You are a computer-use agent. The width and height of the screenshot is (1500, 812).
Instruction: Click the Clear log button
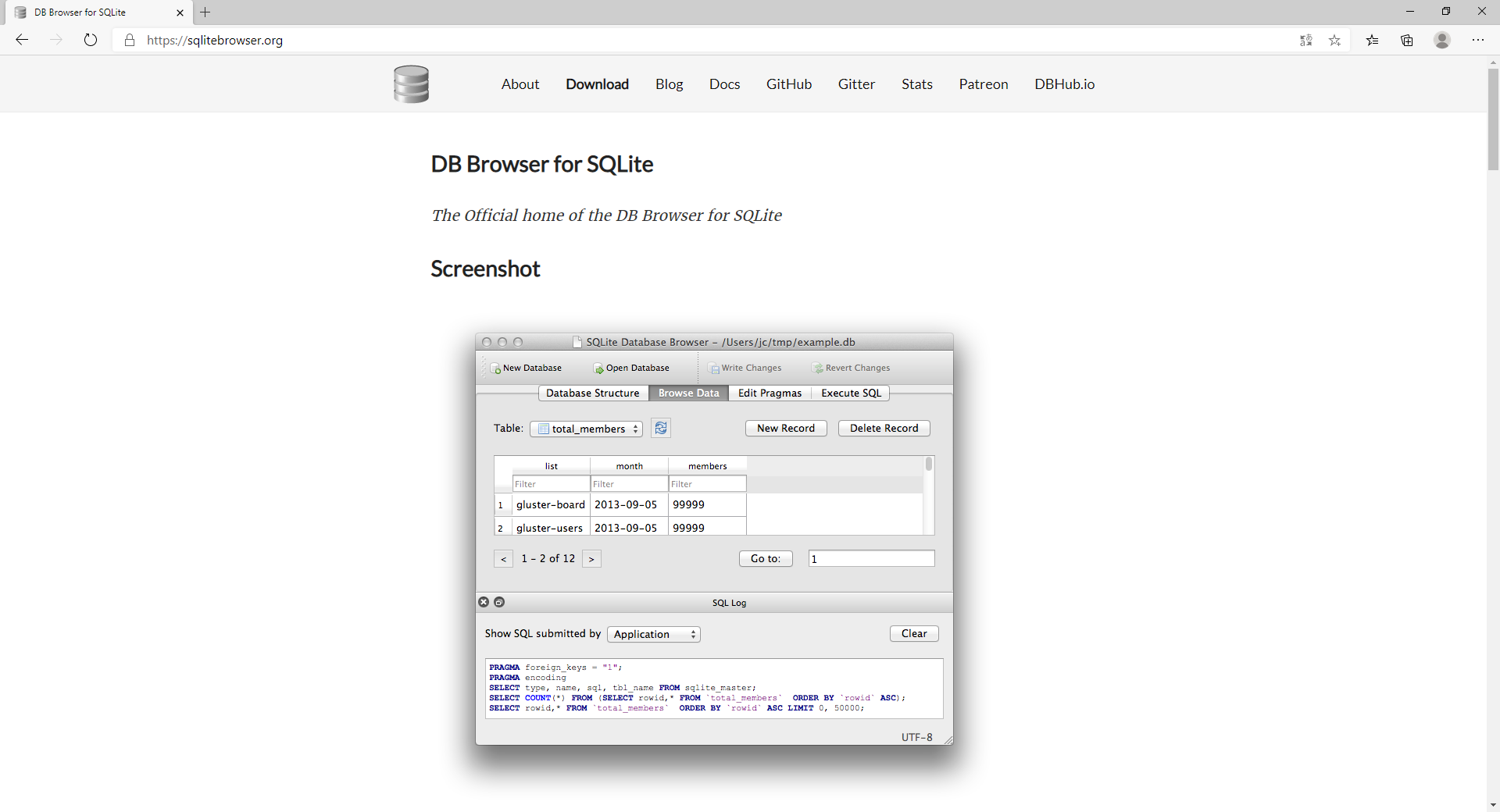pos(914,633)
